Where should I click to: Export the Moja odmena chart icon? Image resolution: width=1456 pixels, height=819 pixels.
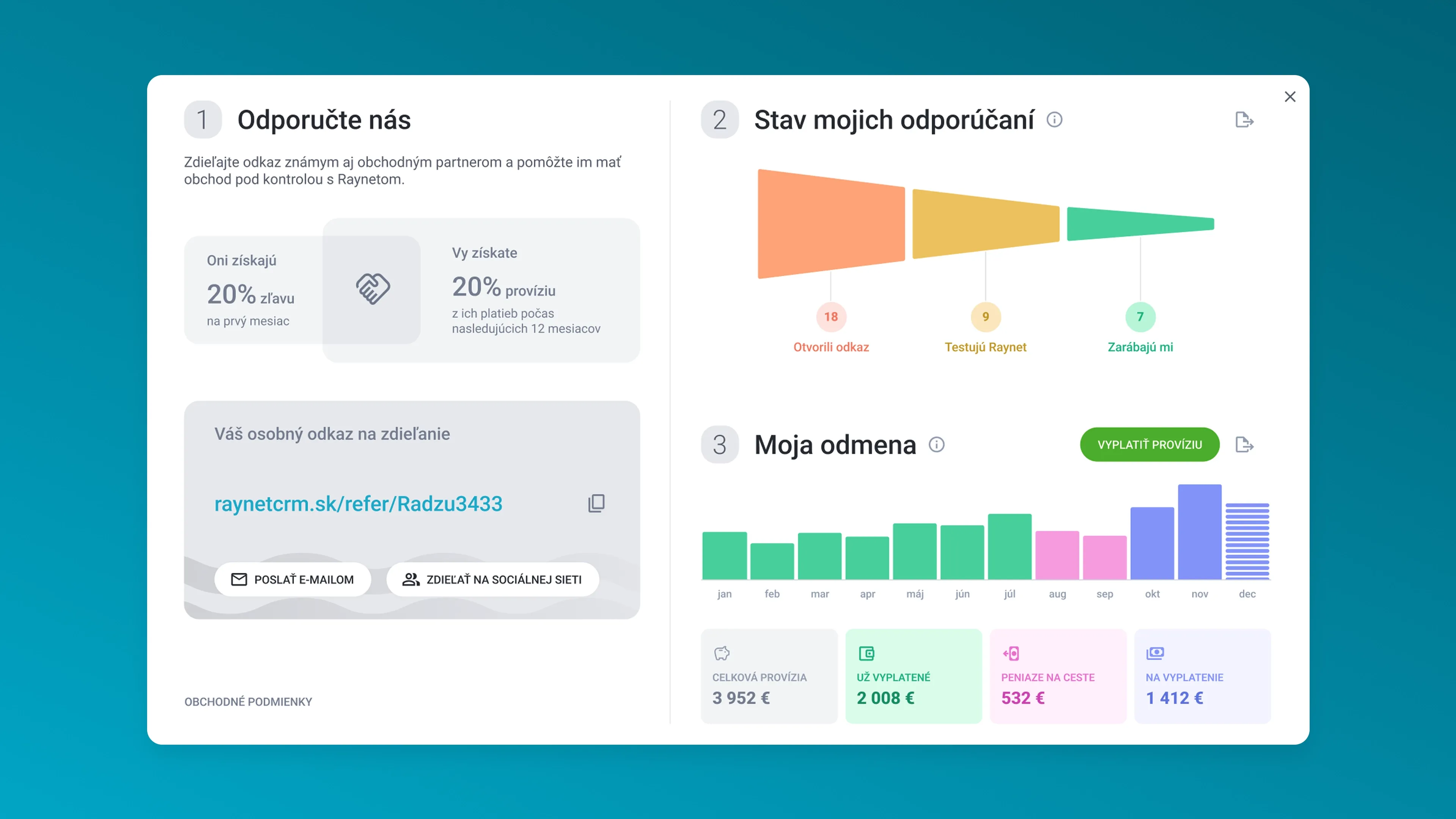click(1244, 445)
